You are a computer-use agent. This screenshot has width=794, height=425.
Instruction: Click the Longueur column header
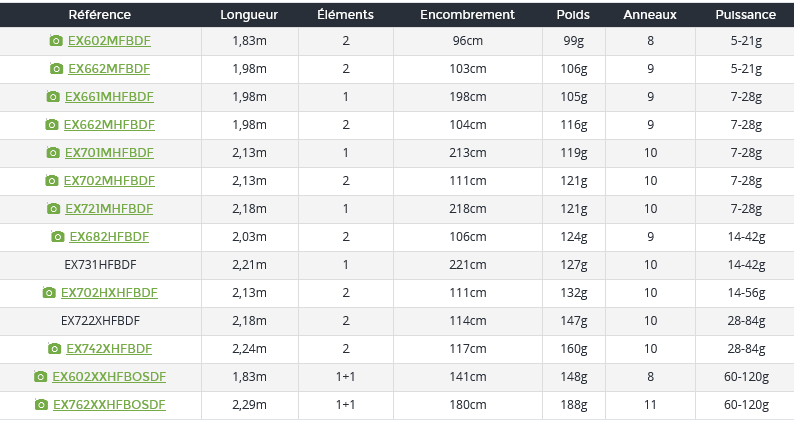pyautogui.click(x=249, y=15)
